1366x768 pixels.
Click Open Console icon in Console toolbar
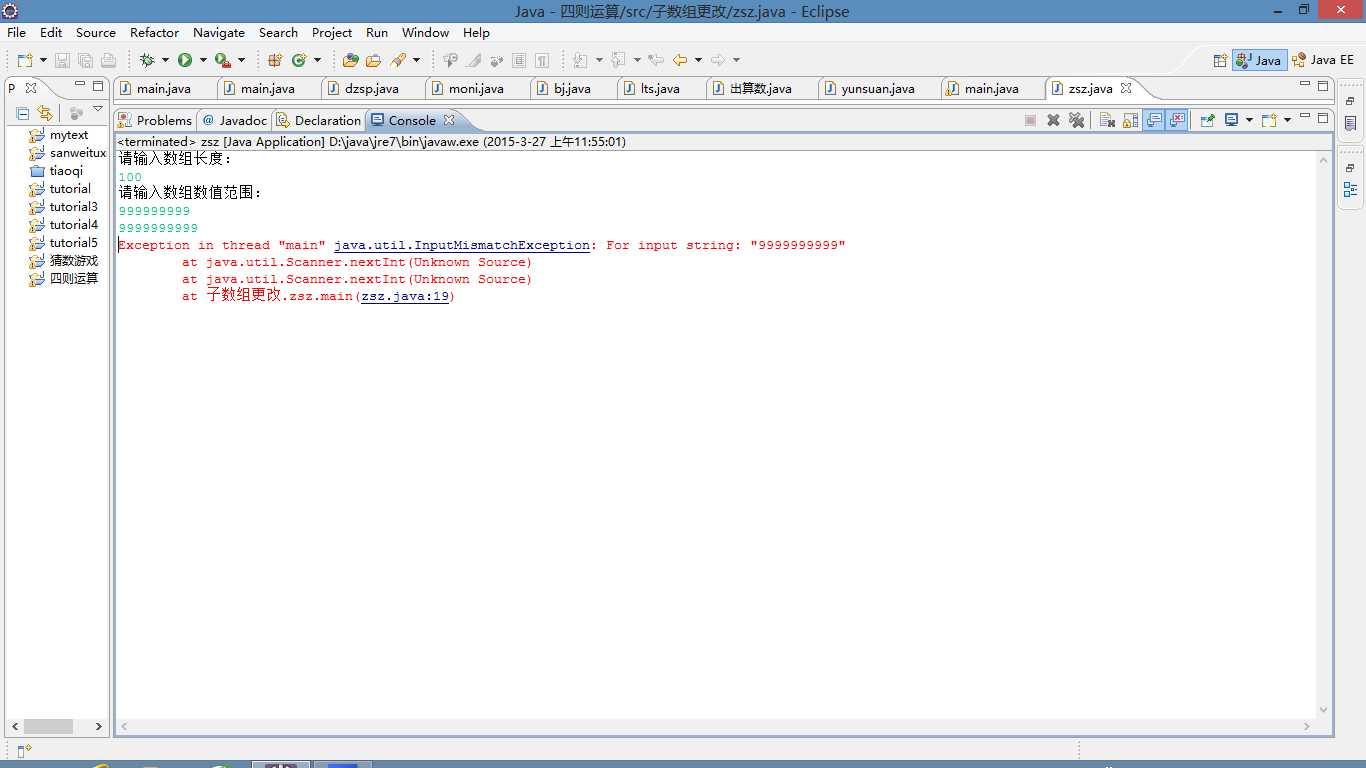coord(1269,120)
